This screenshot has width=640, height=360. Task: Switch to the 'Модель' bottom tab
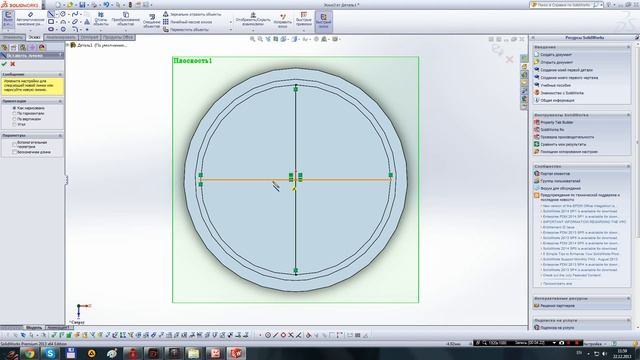coord(34,327)
